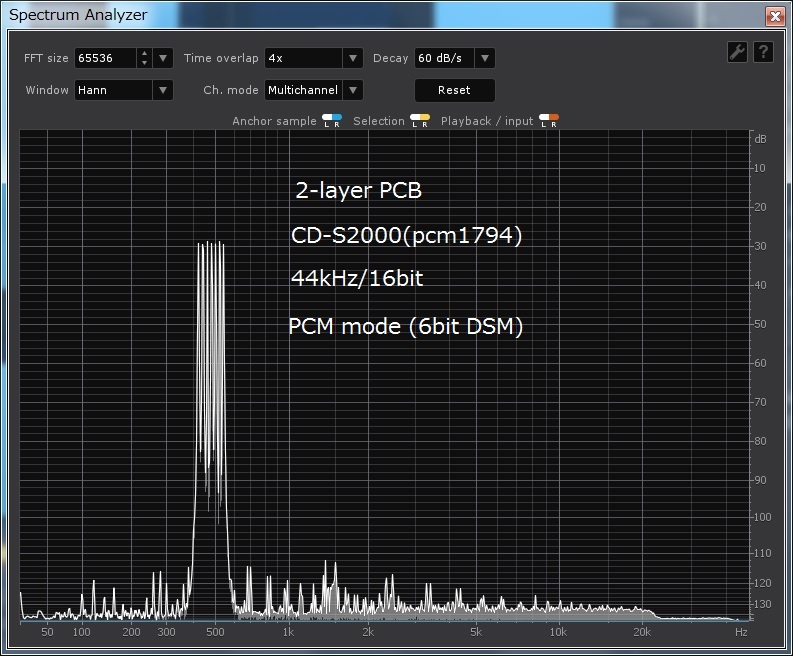This screenshot has width=793, height=656.
Task: Click the Window label
Action: tap(47, 90)
